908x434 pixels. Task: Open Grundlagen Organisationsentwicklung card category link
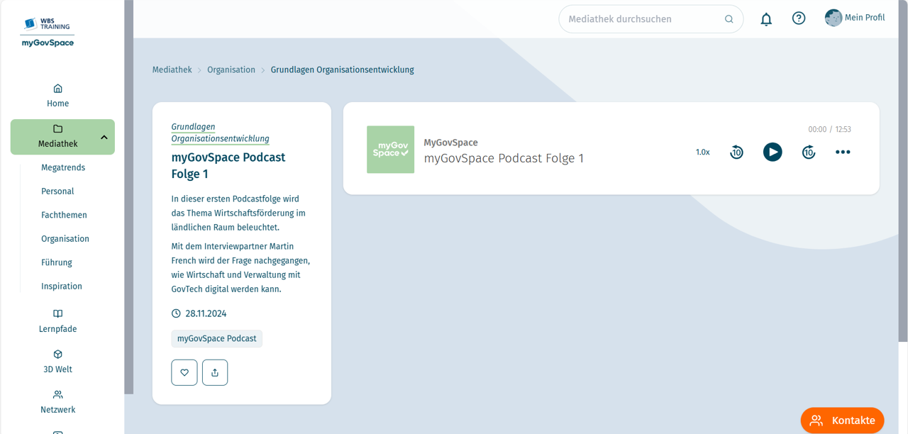[220, 133]
